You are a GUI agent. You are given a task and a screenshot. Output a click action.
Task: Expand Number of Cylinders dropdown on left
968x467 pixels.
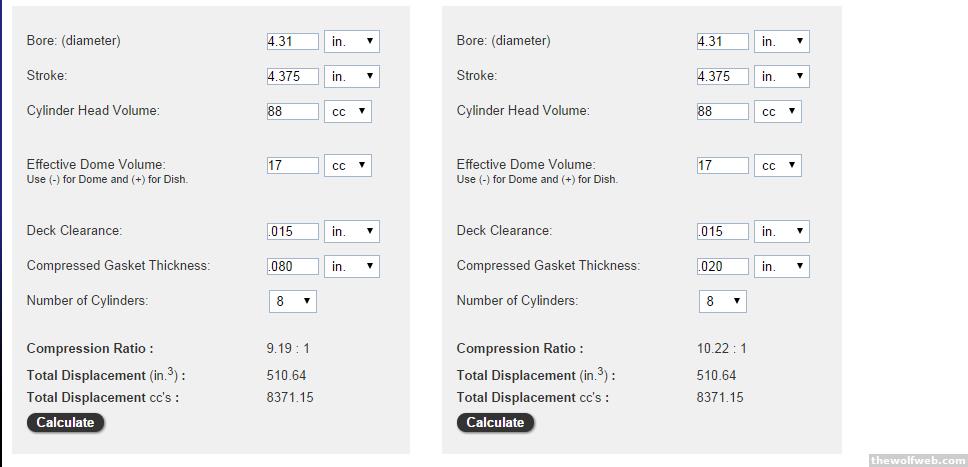[x=293, y=301]
